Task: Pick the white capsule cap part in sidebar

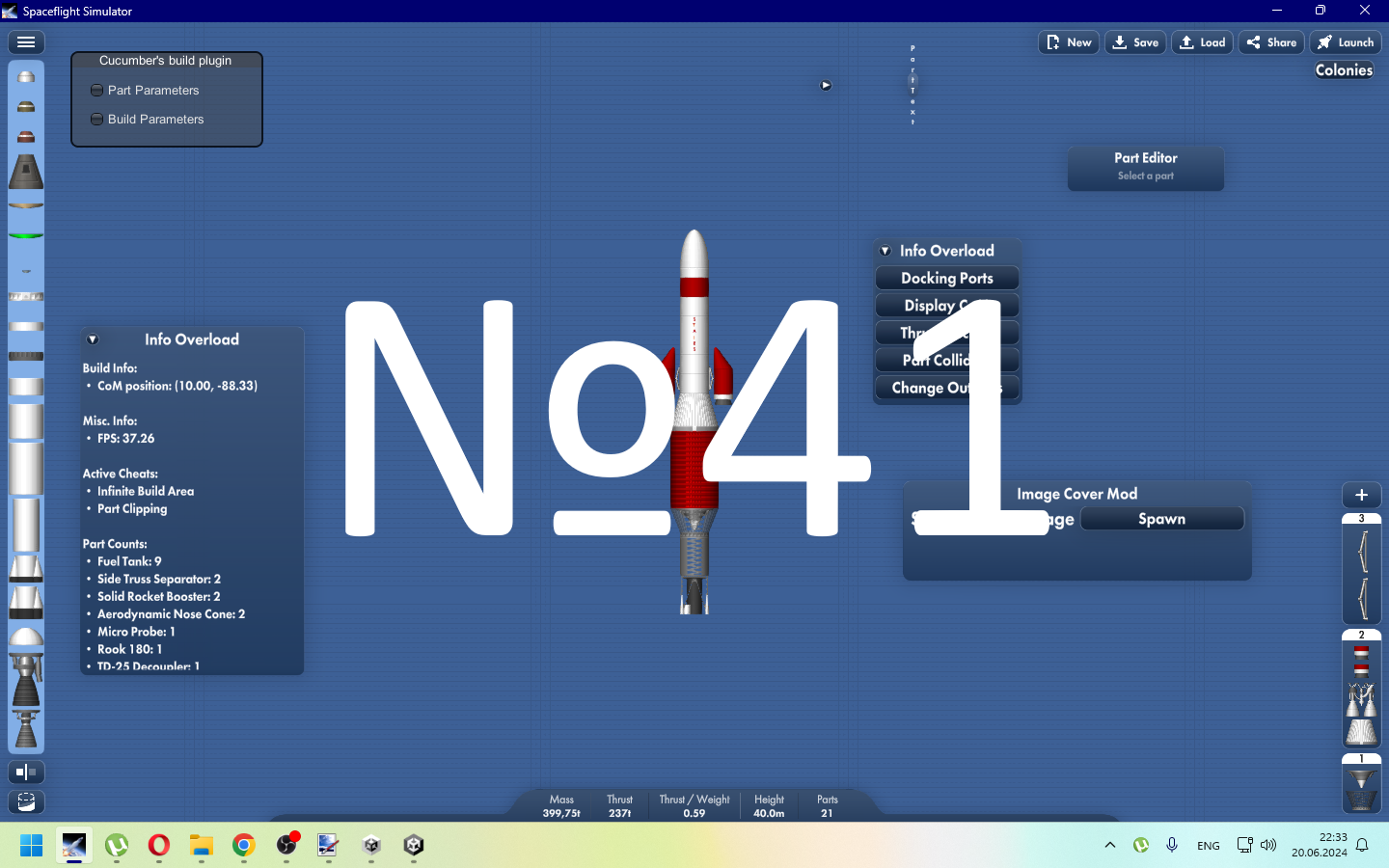Action: 26,76
